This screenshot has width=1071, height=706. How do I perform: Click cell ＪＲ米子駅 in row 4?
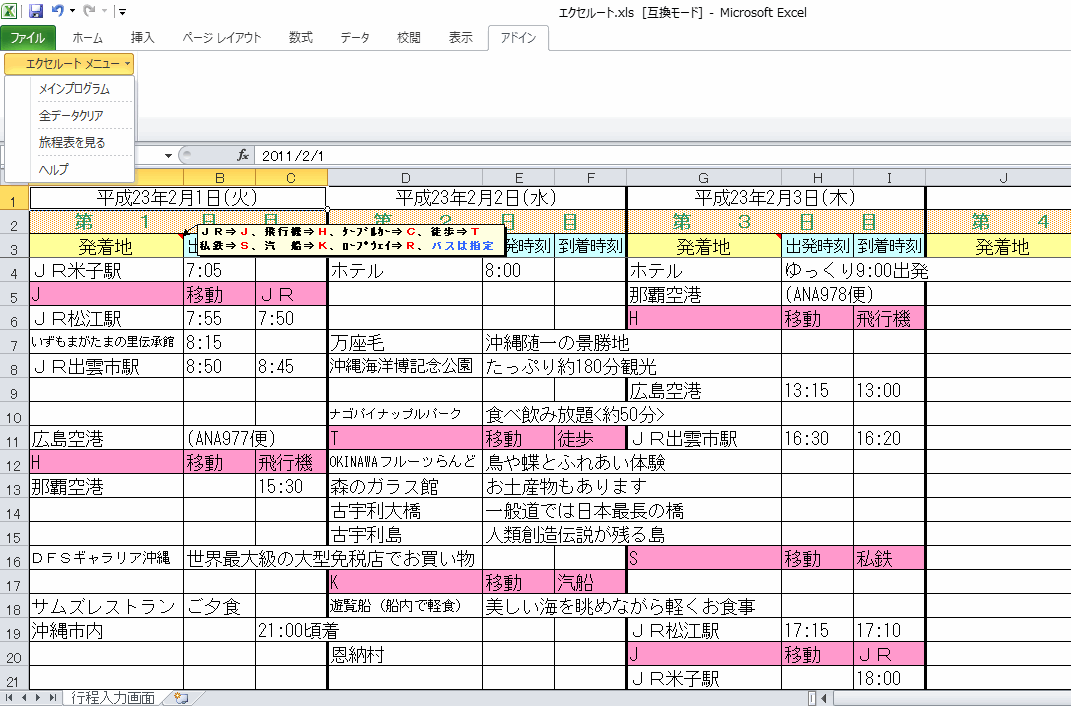point(107,270)
